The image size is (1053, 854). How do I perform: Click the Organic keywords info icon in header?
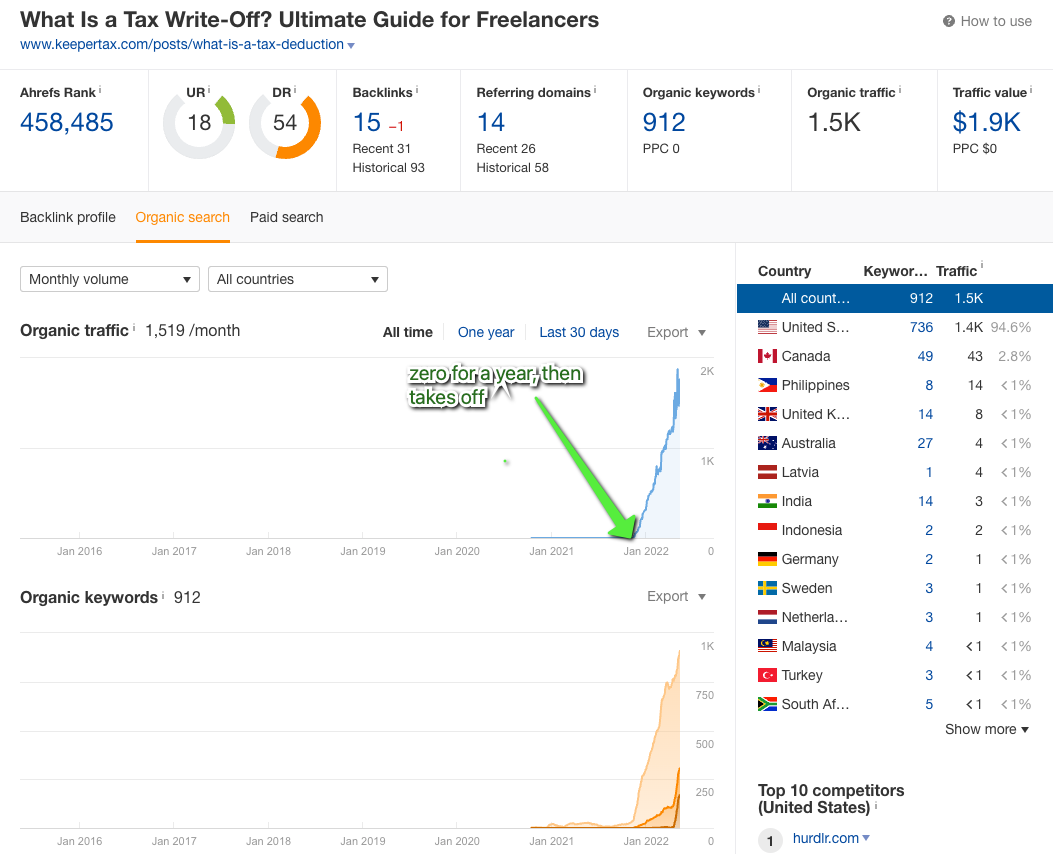click(x=759, y=89)
